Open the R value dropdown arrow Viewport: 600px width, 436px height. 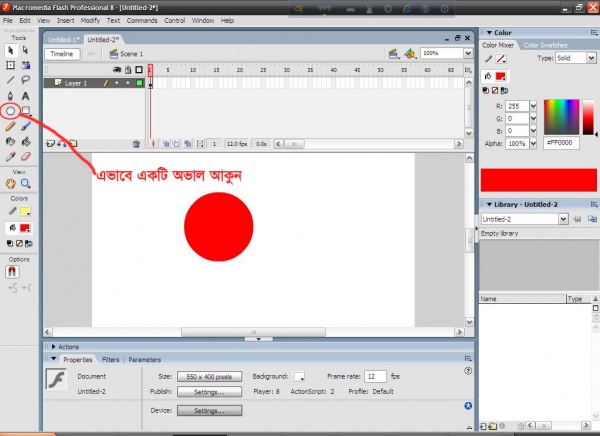[x=533, y=106]
